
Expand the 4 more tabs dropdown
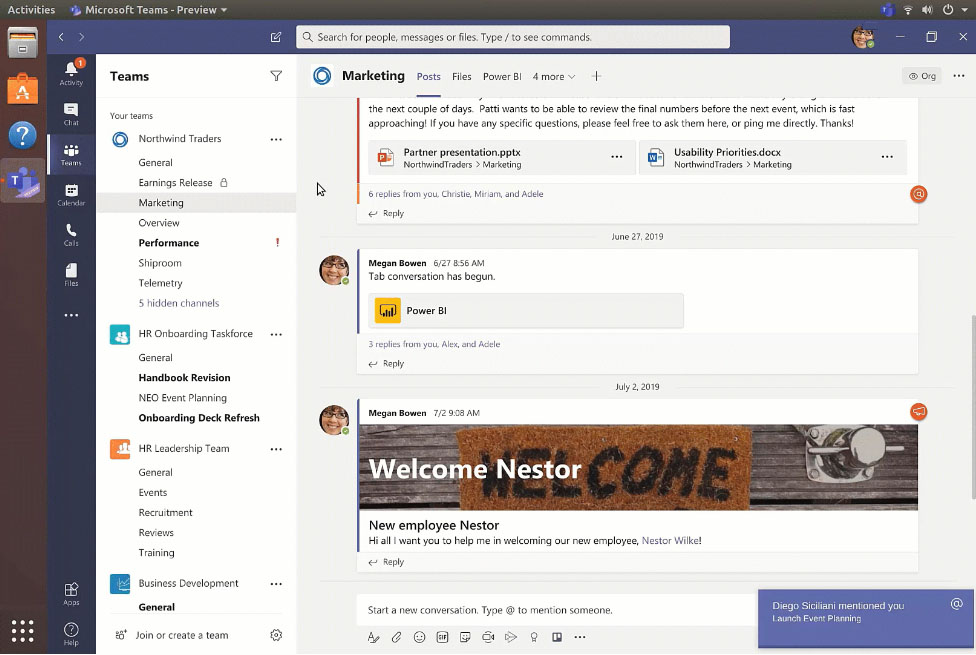[553, 77]
